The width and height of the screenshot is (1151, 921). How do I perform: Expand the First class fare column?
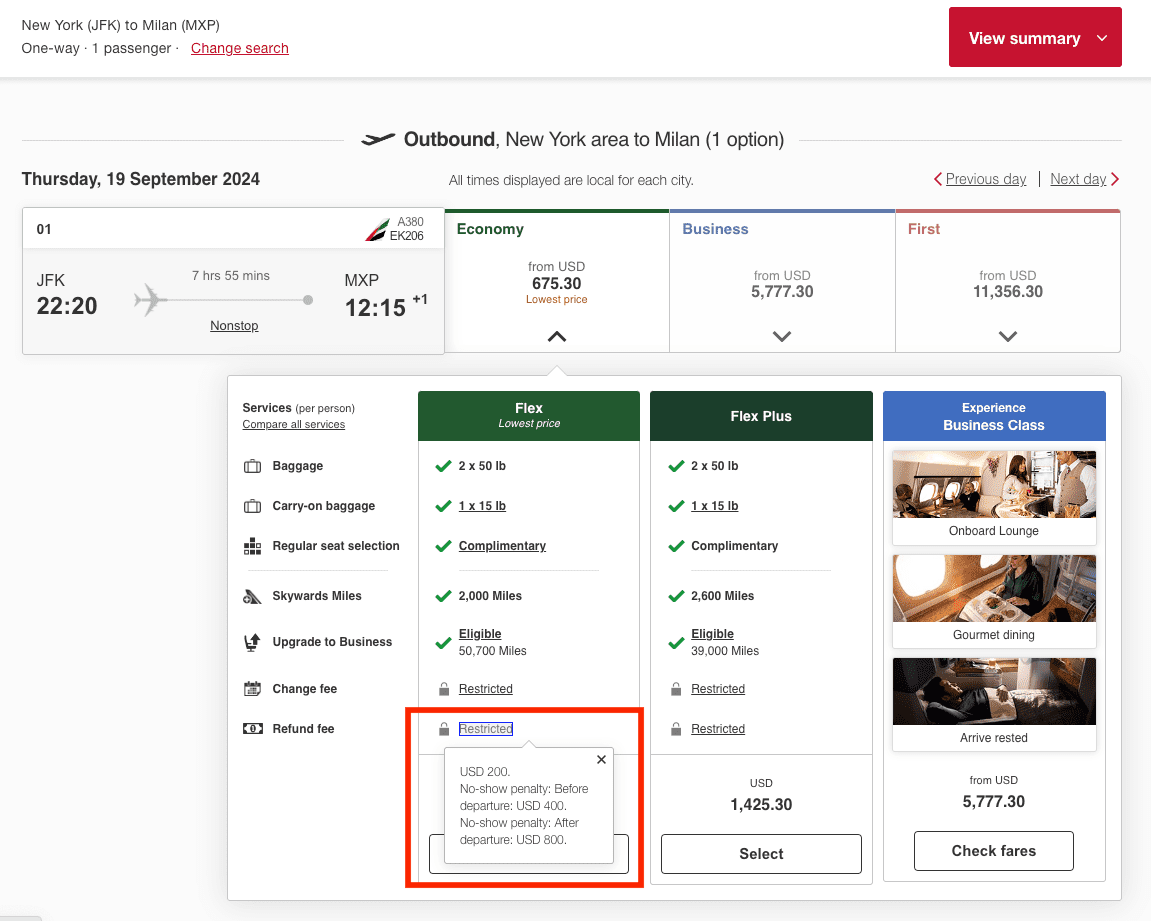pos(1008,337)
